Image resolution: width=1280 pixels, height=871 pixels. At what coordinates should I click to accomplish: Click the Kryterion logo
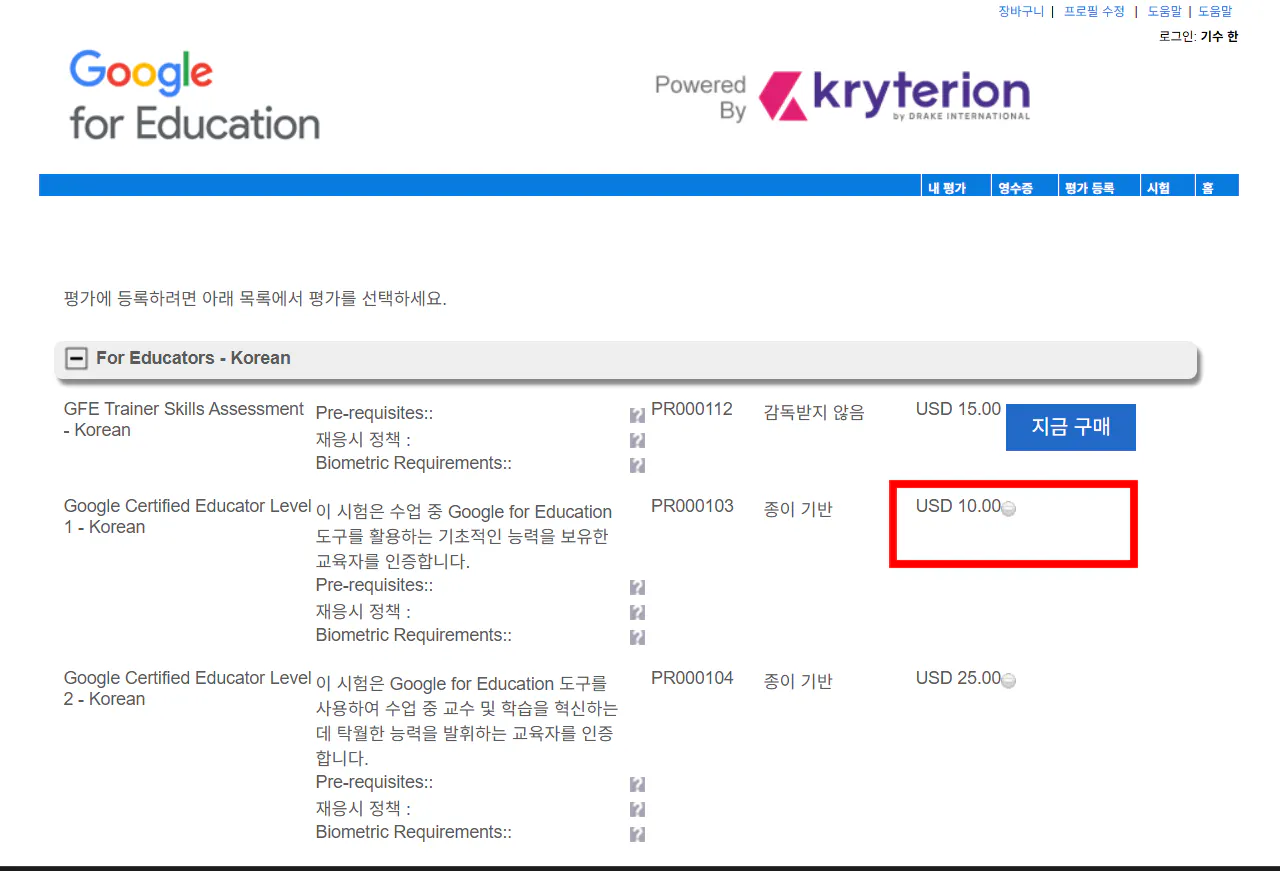(893, 97)
